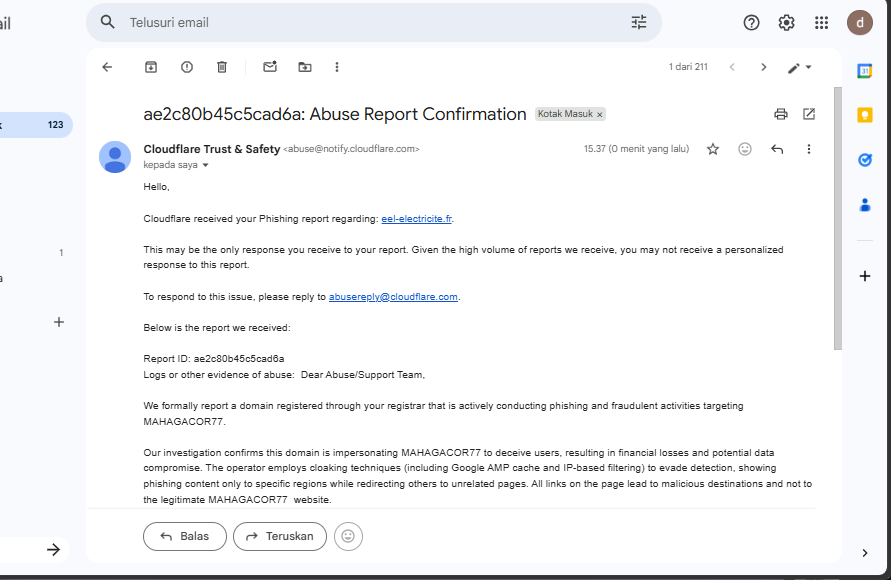
Task: Move email to a folder
Action: coord(305,67)
